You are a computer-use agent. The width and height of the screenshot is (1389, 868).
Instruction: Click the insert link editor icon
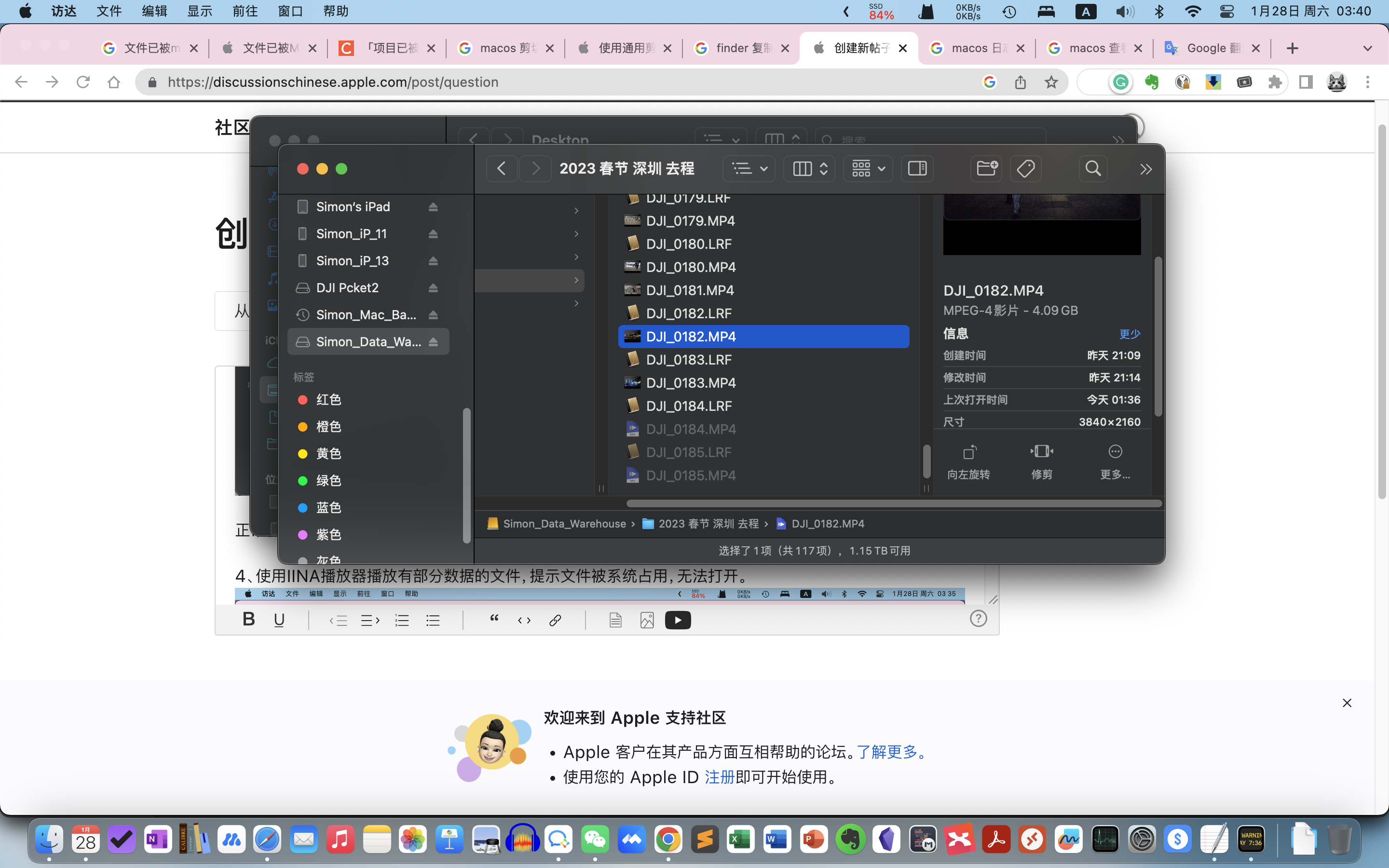pyautogui.click(x=555, y=620)
